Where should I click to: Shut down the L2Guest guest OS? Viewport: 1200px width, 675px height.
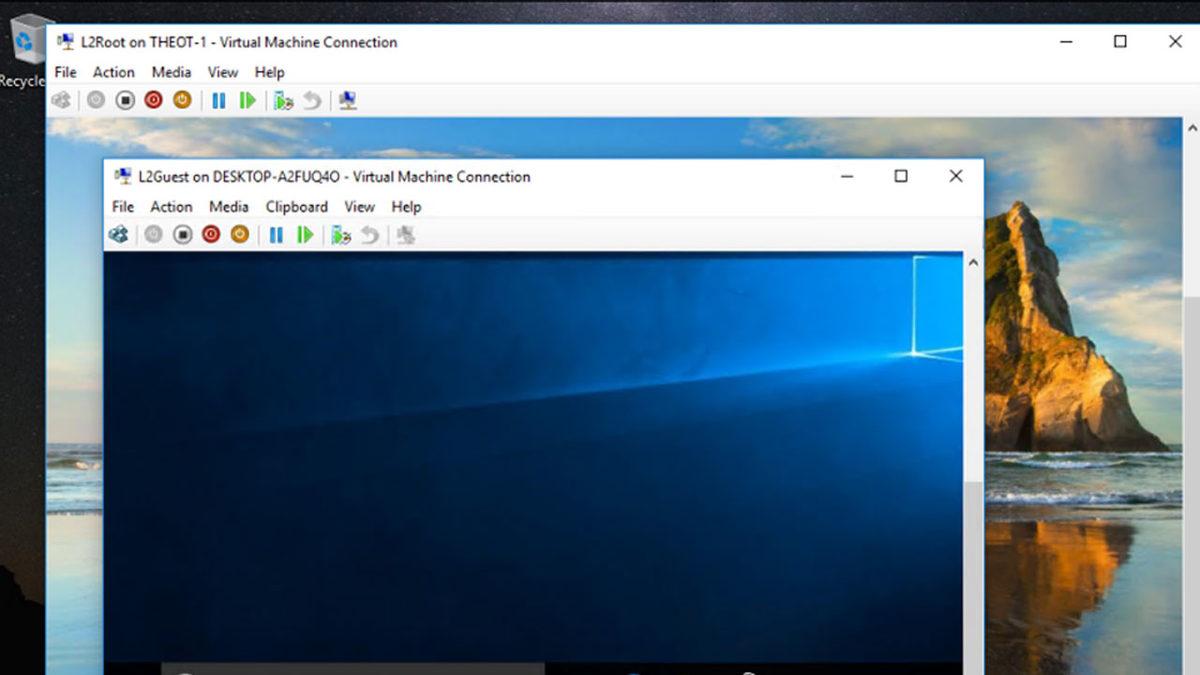pyautogui.click(x=210, y=235)
